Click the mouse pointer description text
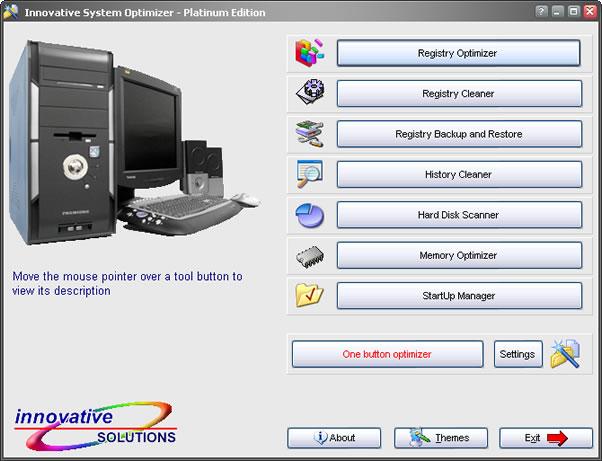602x461 pixels. pos(127,284)
